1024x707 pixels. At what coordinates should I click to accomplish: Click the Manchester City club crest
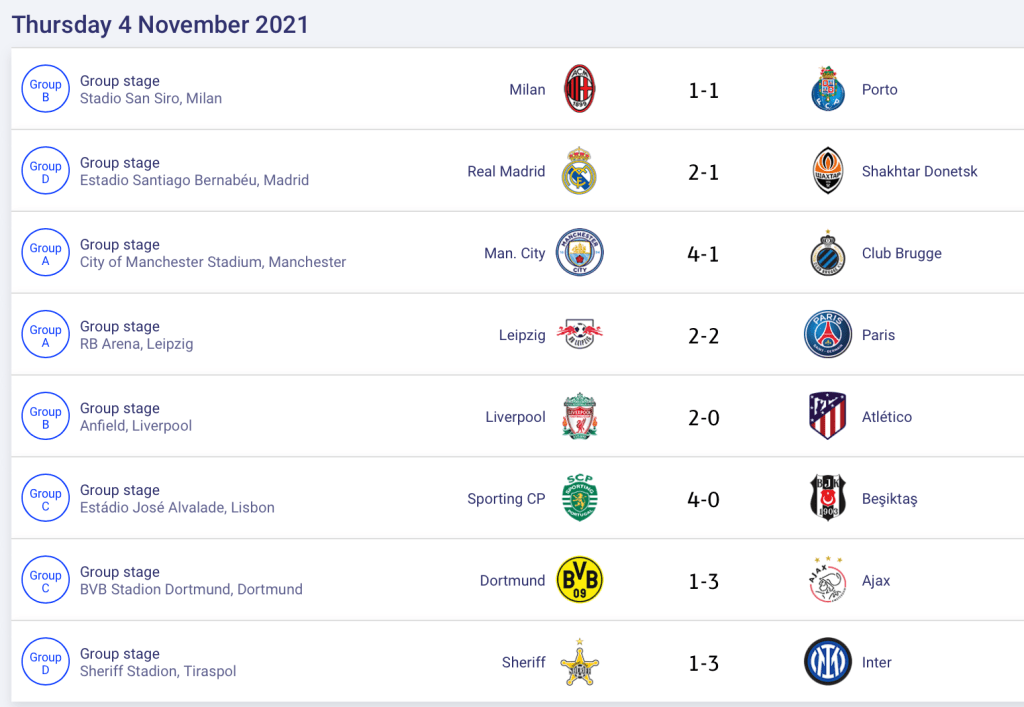(580, 253)
